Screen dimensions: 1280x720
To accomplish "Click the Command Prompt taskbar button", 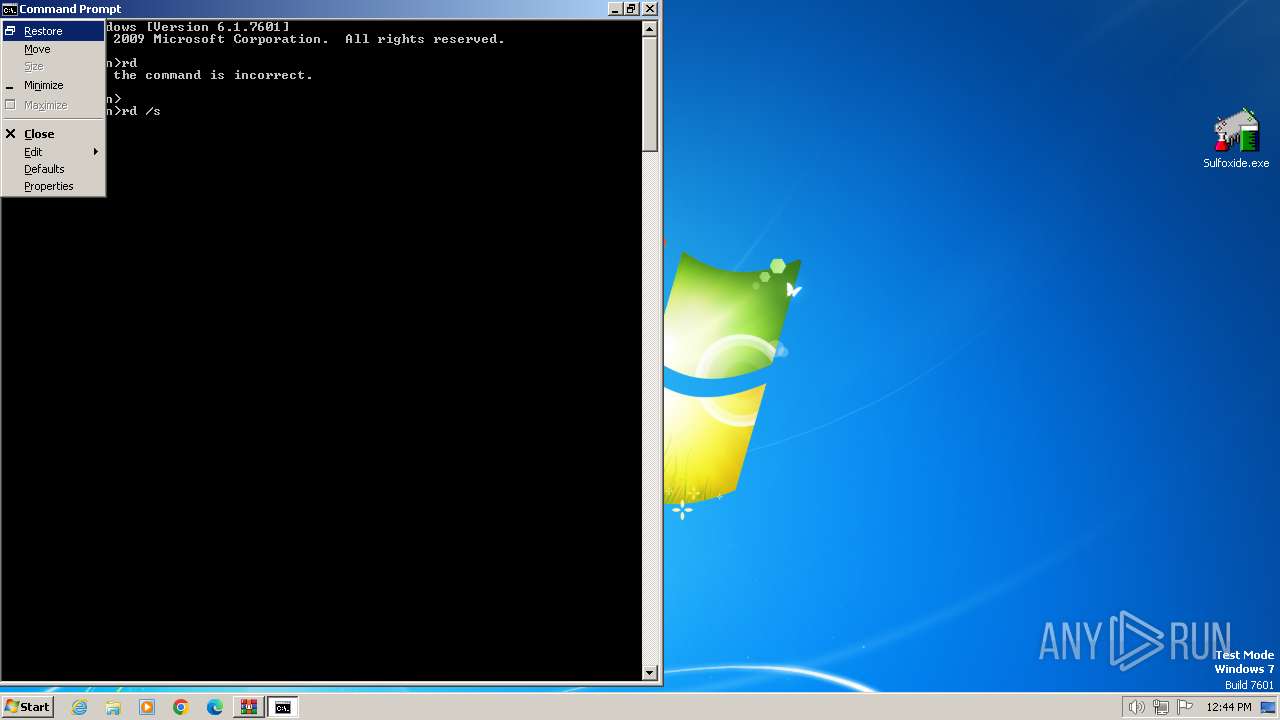I will click(283, 707).
